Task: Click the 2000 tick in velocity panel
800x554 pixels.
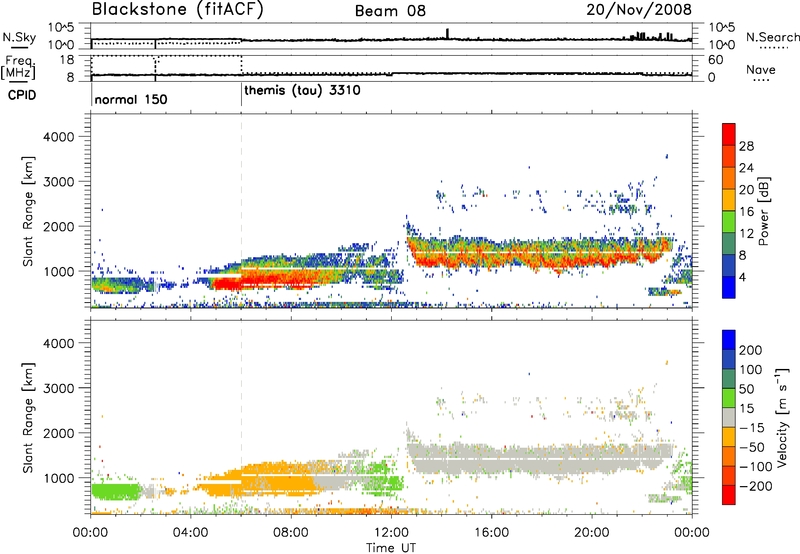Action: [59, 433]
